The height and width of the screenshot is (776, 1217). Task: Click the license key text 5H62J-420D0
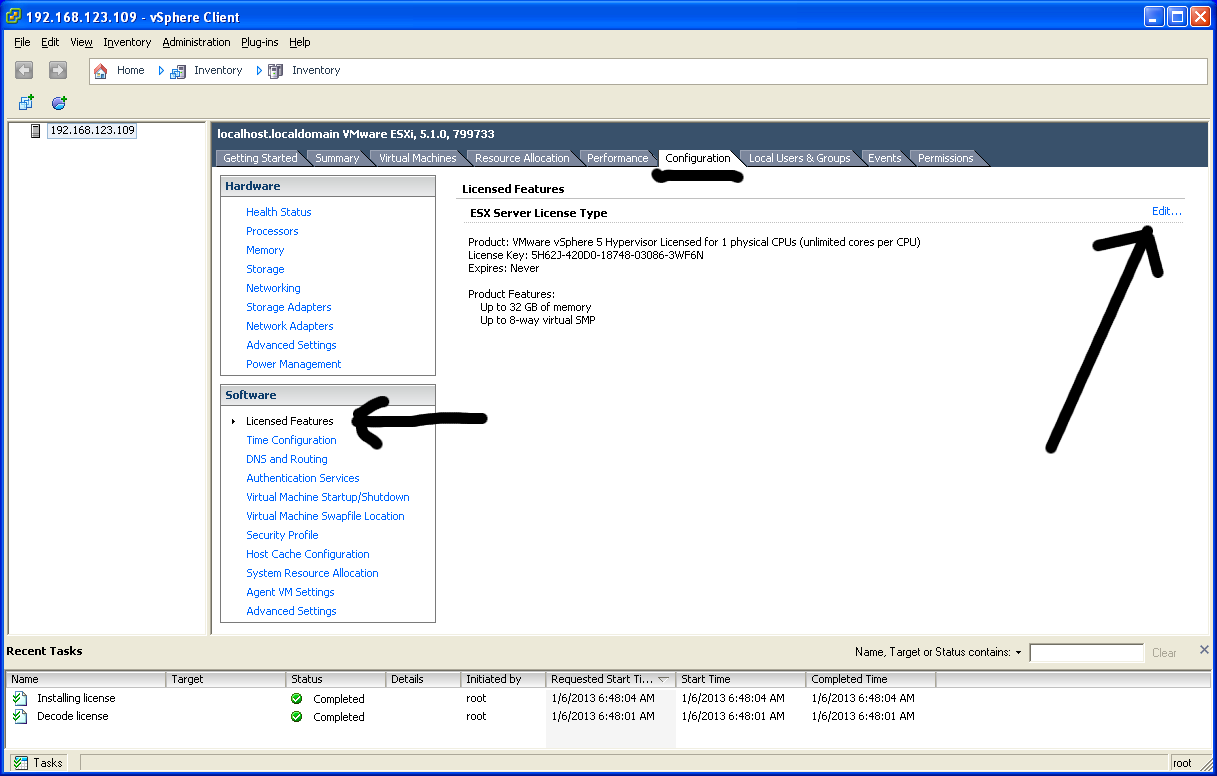coord(617,255)
